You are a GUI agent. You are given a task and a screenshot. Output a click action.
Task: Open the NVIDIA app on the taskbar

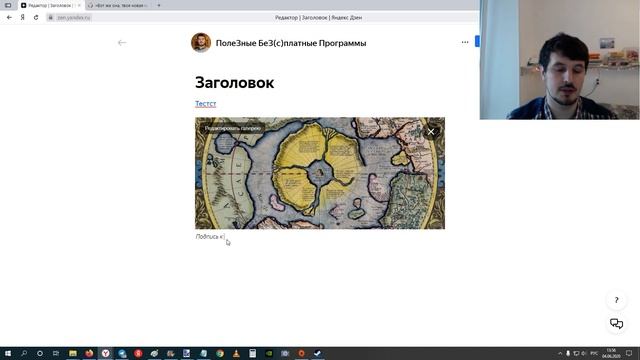coord(269,353)
